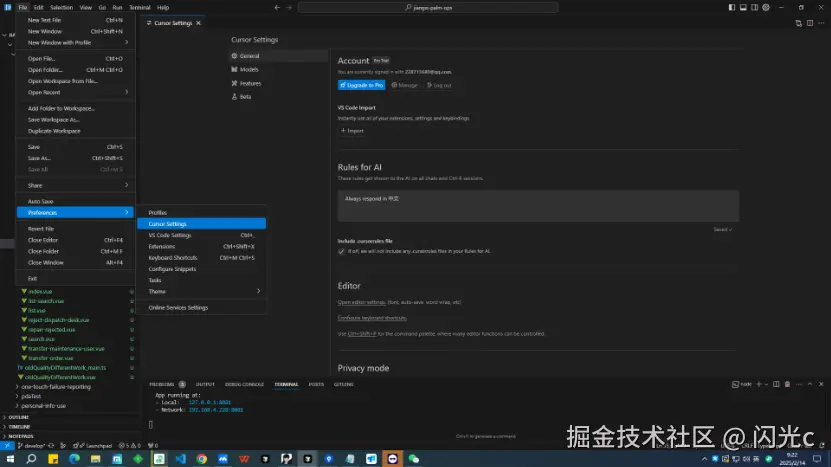
Task: Expand pdaTest folder in explorer
Action: (x=17, y=396)
